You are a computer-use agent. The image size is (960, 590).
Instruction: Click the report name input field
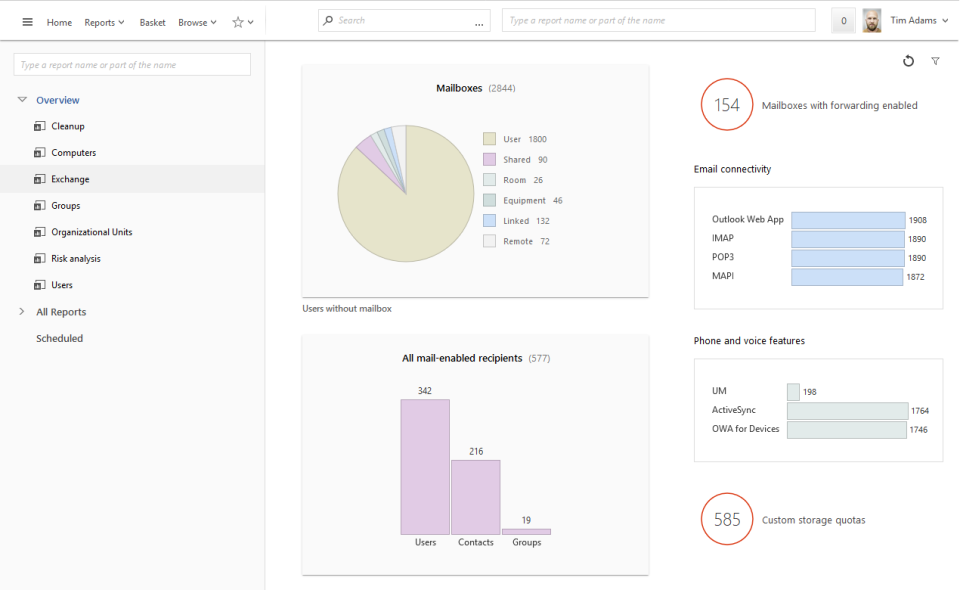click(658, 20)
